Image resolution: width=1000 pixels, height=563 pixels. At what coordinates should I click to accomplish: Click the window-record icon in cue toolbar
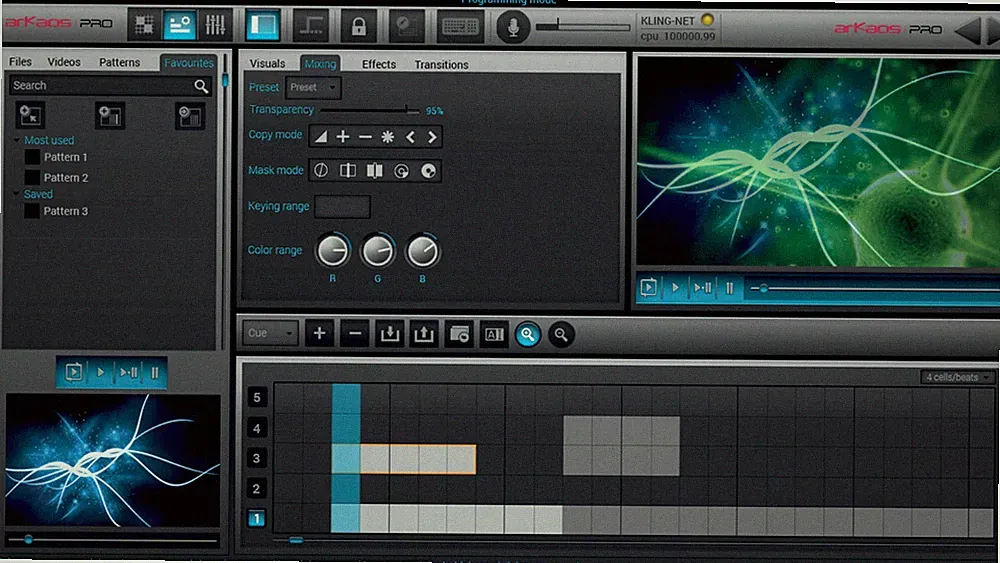pos(459,334)
